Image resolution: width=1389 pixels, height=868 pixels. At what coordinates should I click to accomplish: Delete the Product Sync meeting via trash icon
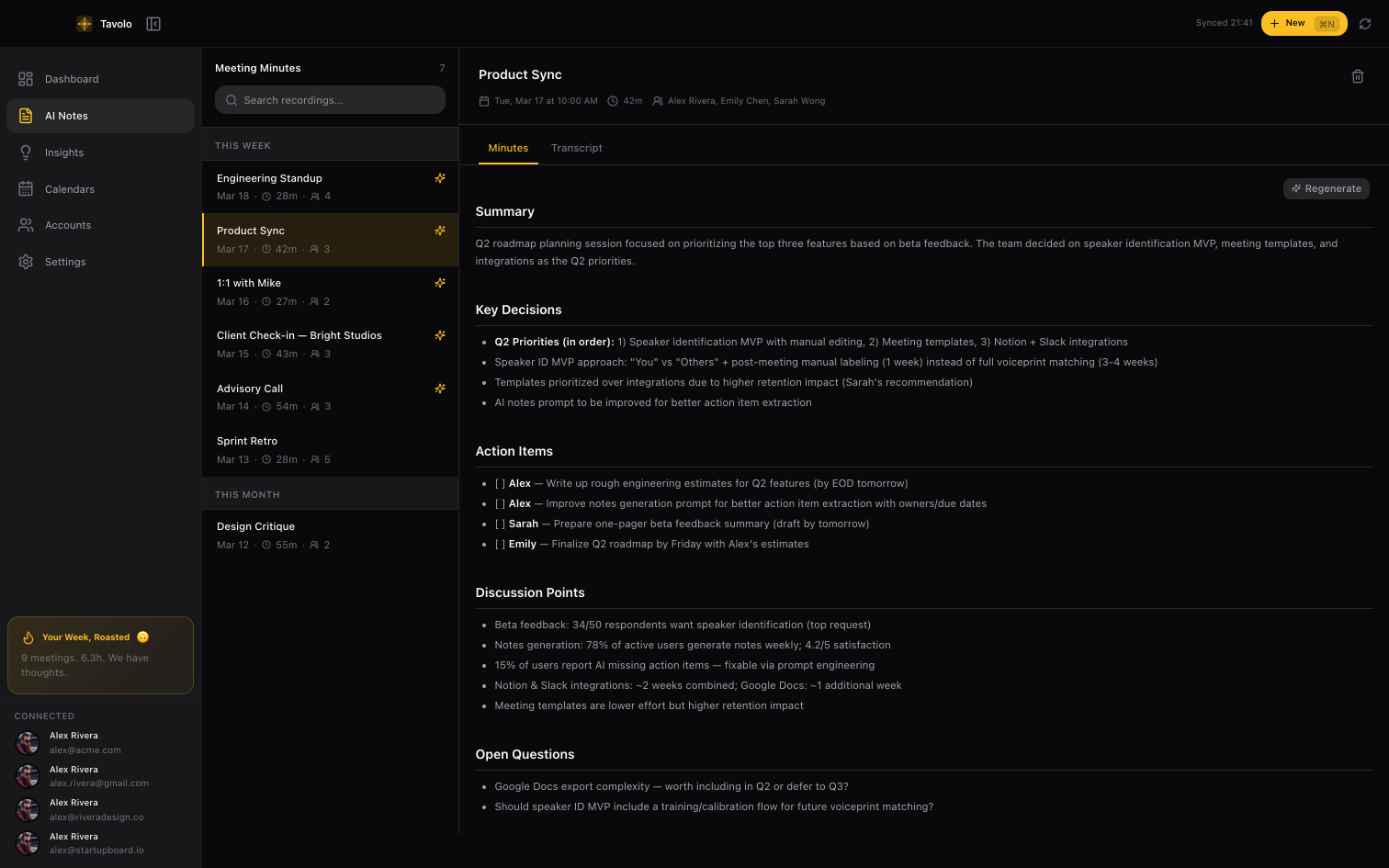click(x=1357, y=76)
